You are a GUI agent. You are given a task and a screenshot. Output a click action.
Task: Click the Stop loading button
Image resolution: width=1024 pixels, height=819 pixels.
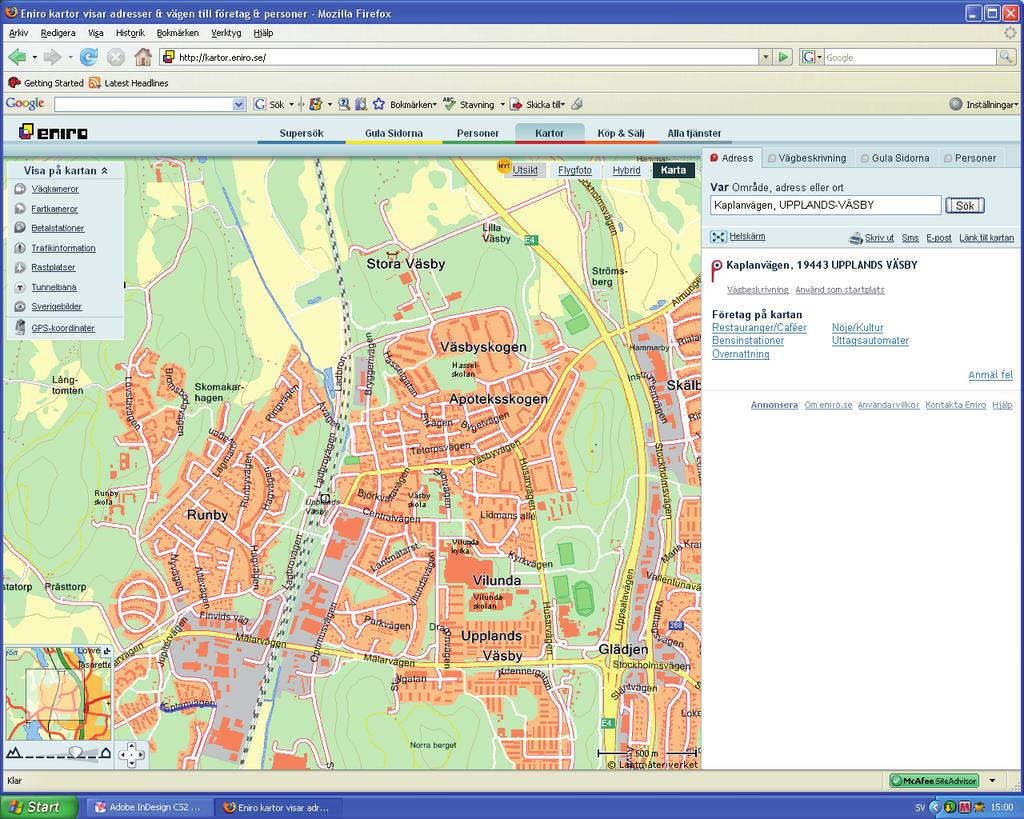click(116, 57)
